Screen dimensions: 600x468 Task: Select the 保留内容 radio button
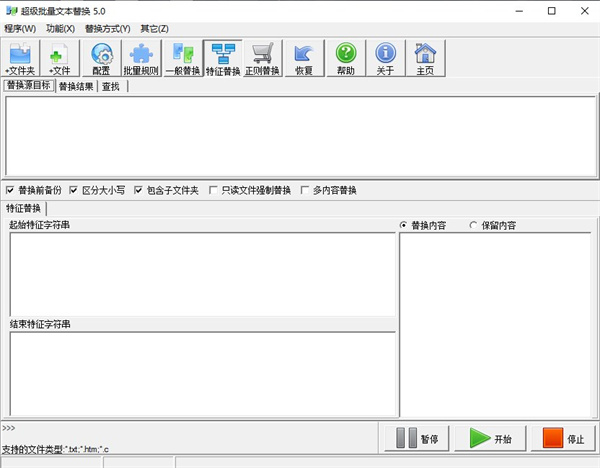[493, 225]
